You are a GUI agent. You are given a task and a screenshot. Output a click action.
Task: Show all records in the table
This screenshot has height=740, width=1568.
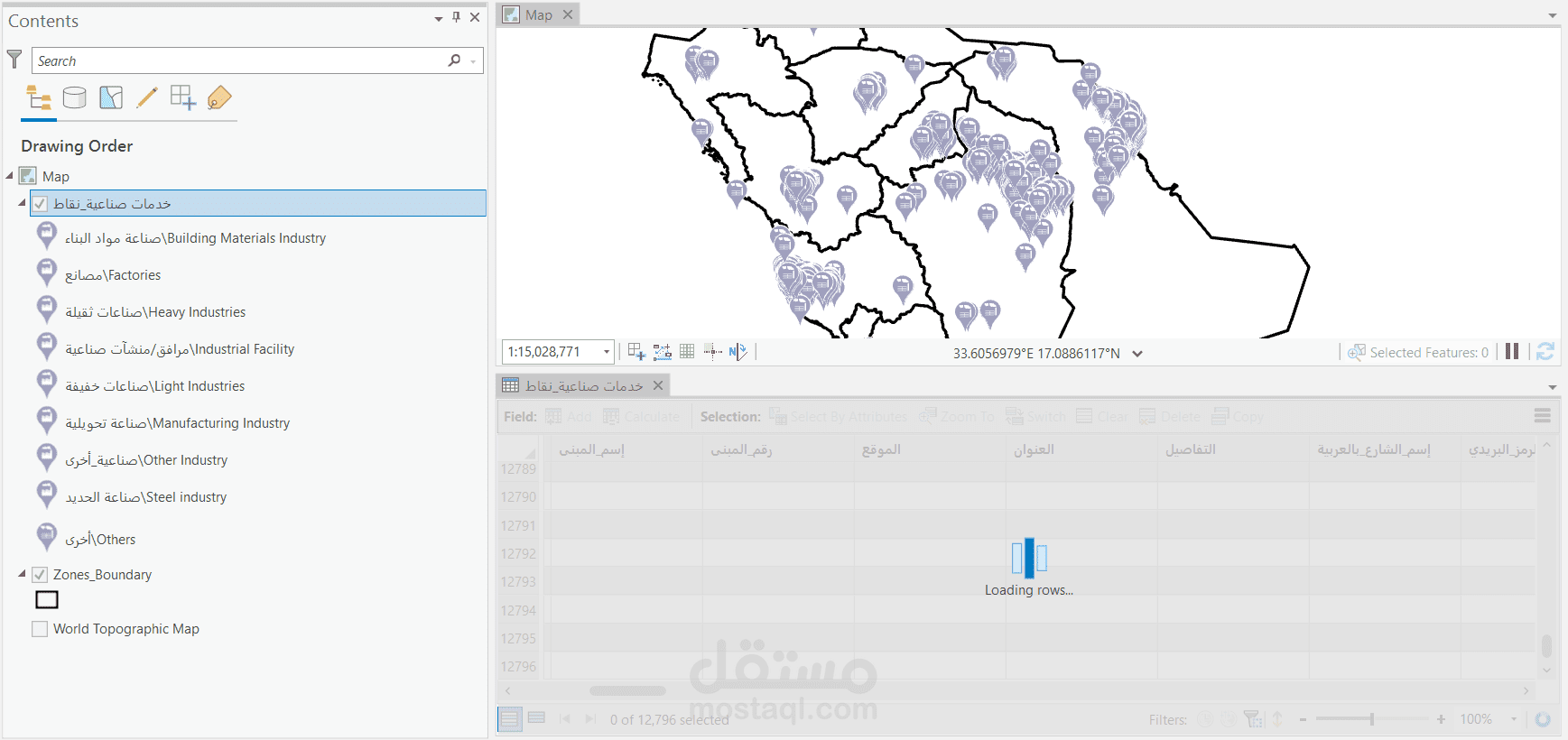click(509, 719)
